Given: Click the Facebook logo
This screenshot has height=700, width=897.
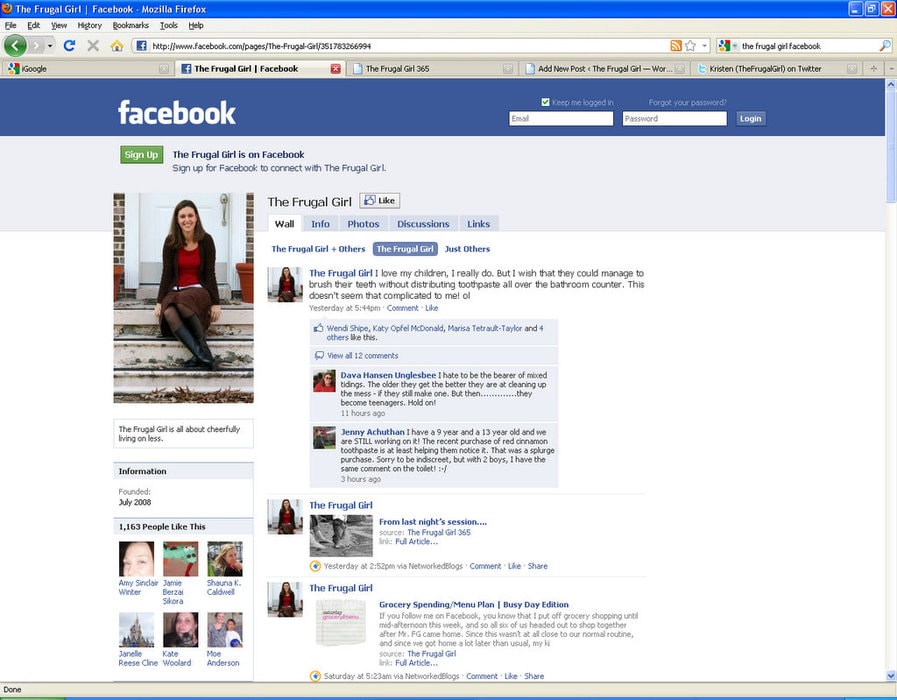Looking at the screenshot, I should [177, 112].
